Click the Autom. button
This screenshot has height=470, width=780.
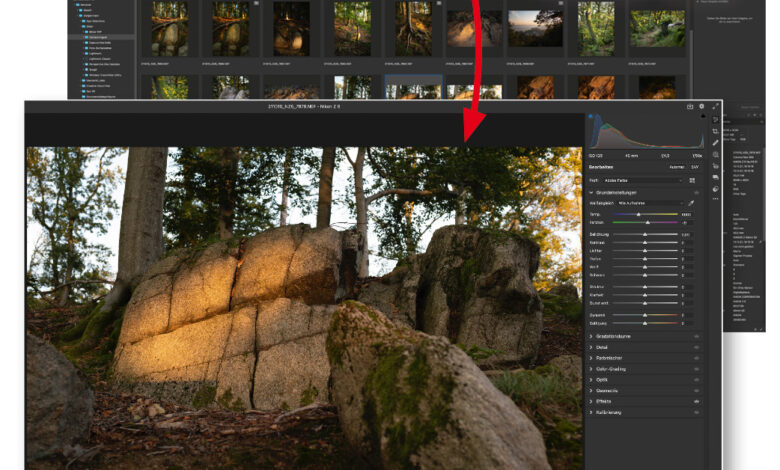(677, 167)
